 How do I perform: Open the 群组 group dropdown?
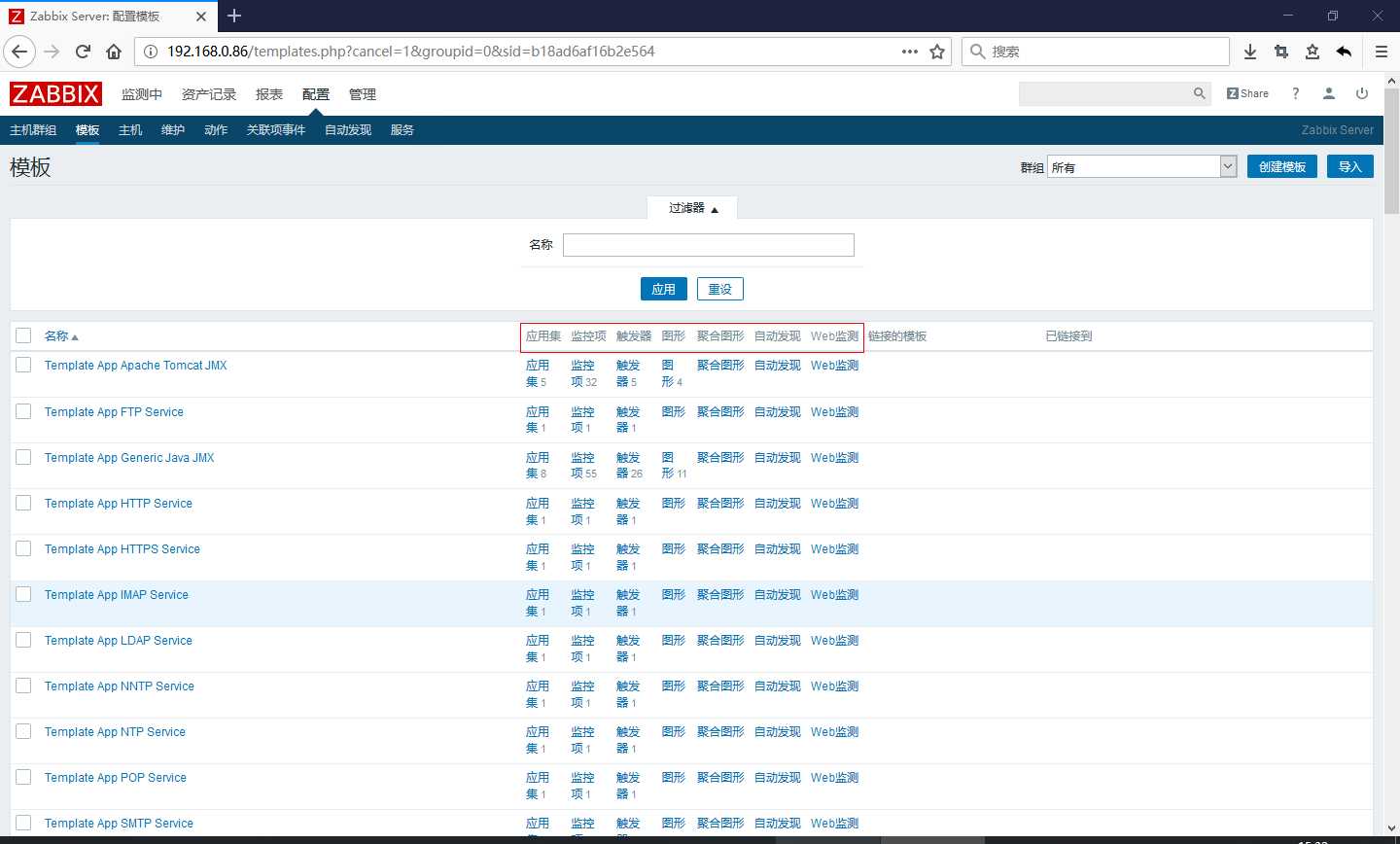click(x=1141, y=167)
